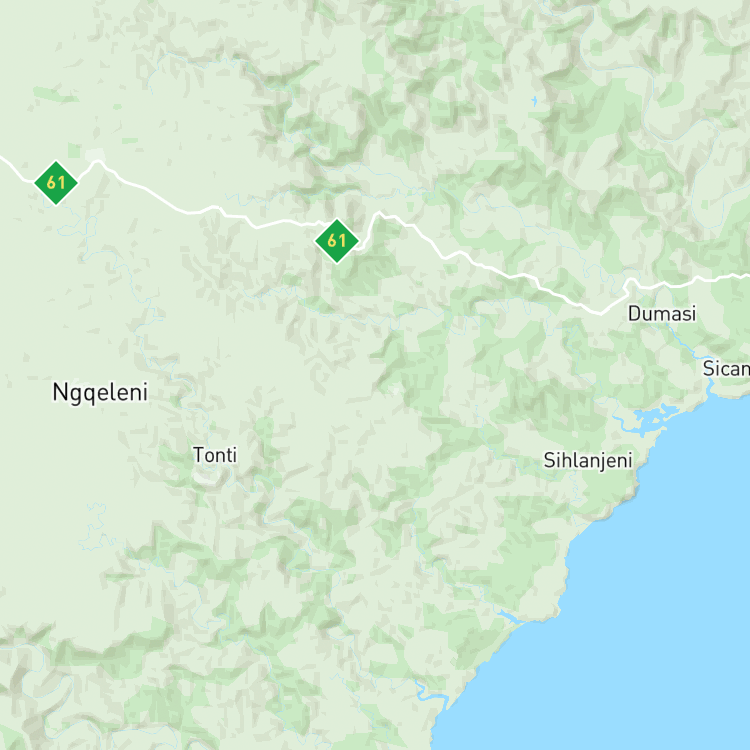
Task: Select the Ngqeleni town label
Action: click(x=100, y=393)
